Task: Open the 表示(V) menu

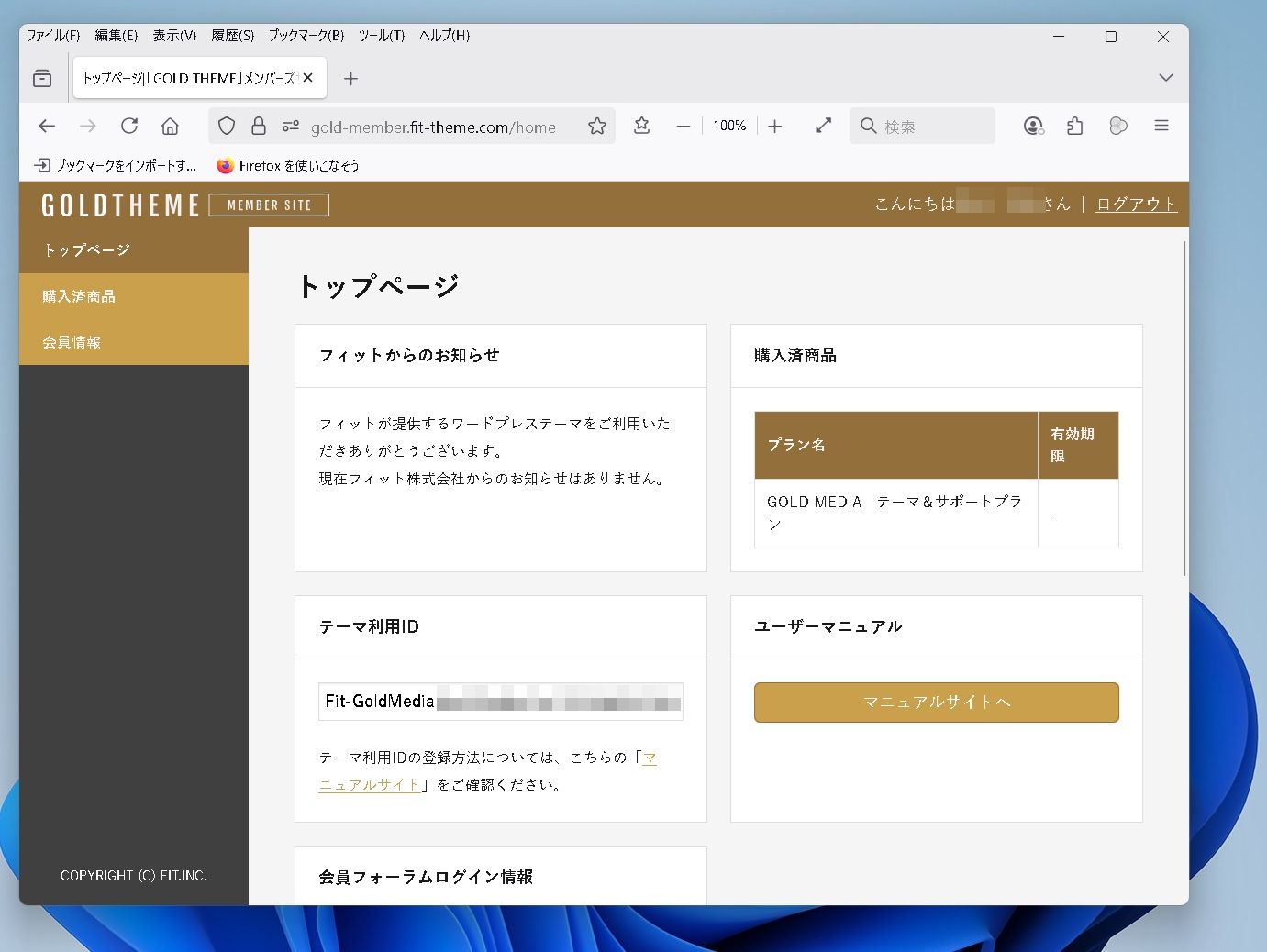Action: click(x=174, y=36)
